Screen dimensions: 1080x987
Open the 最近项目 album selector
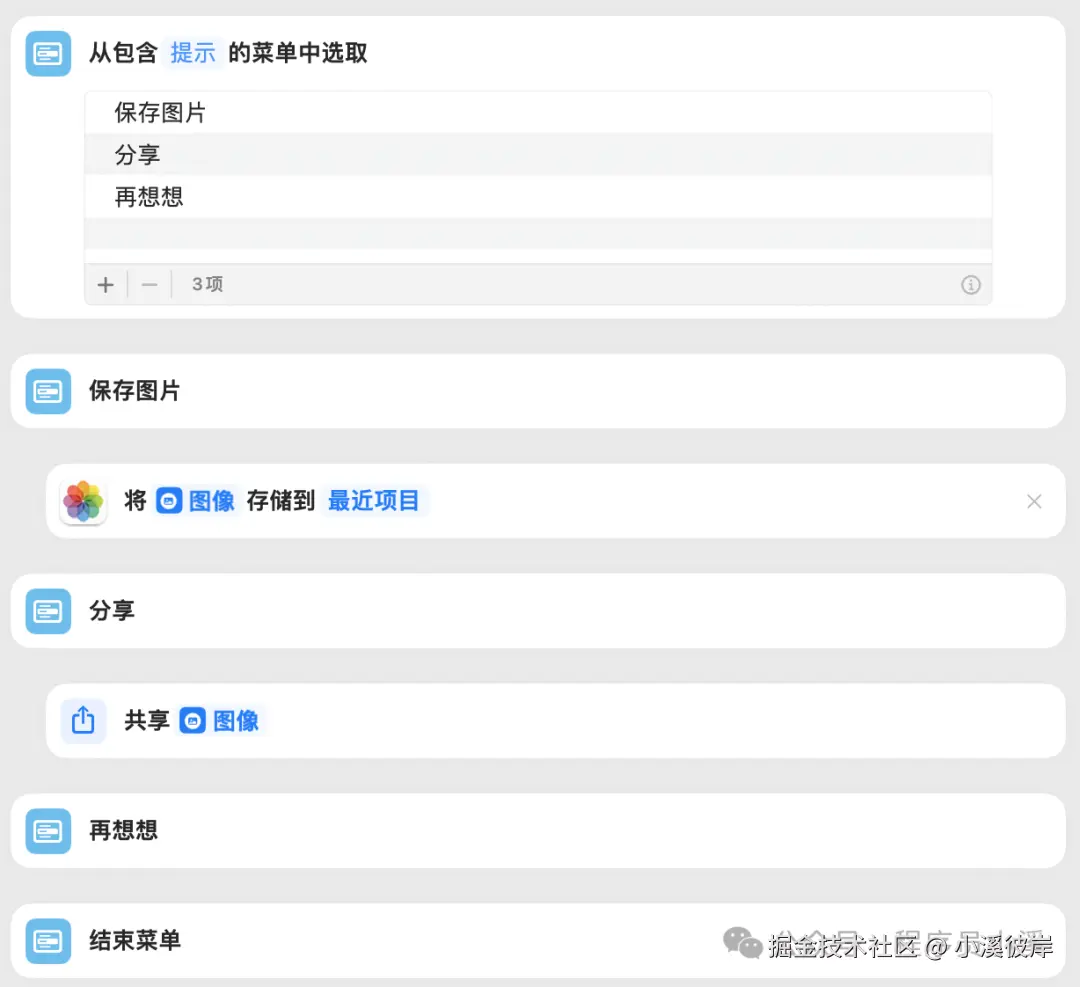point(375,501)
